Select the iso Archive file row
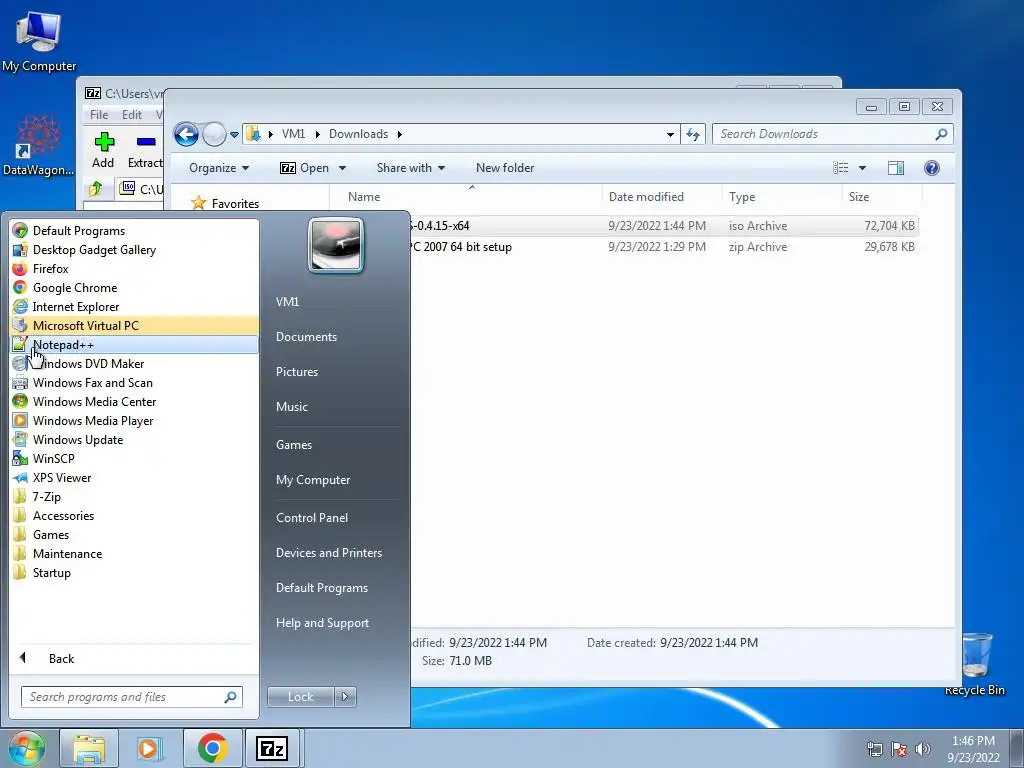The image size is (1024, 768). point(663,226)
